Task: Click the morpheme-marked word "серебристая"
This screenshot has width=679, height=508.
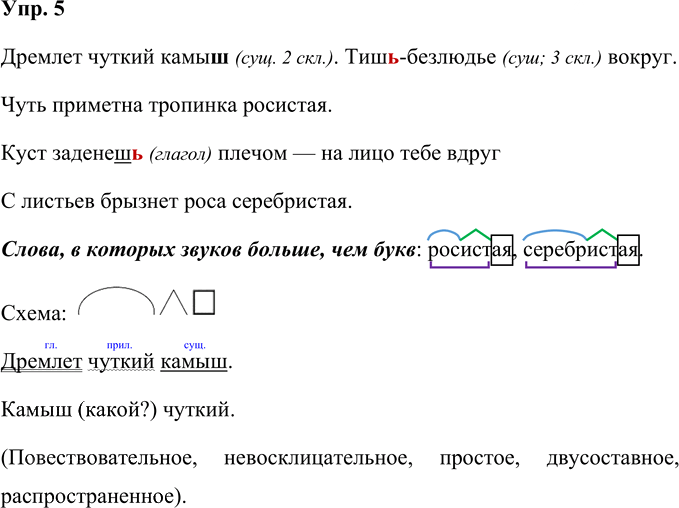Action: (581, 249)
